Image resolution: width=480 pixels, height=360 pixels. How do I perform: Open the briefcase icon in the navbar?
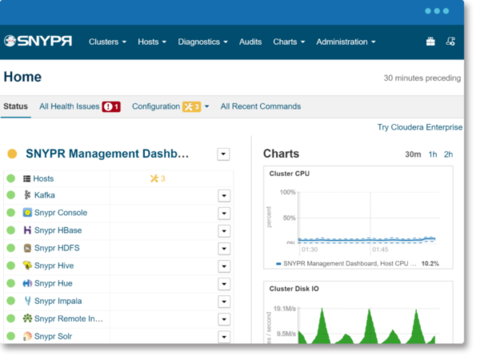tap(430, 42)
